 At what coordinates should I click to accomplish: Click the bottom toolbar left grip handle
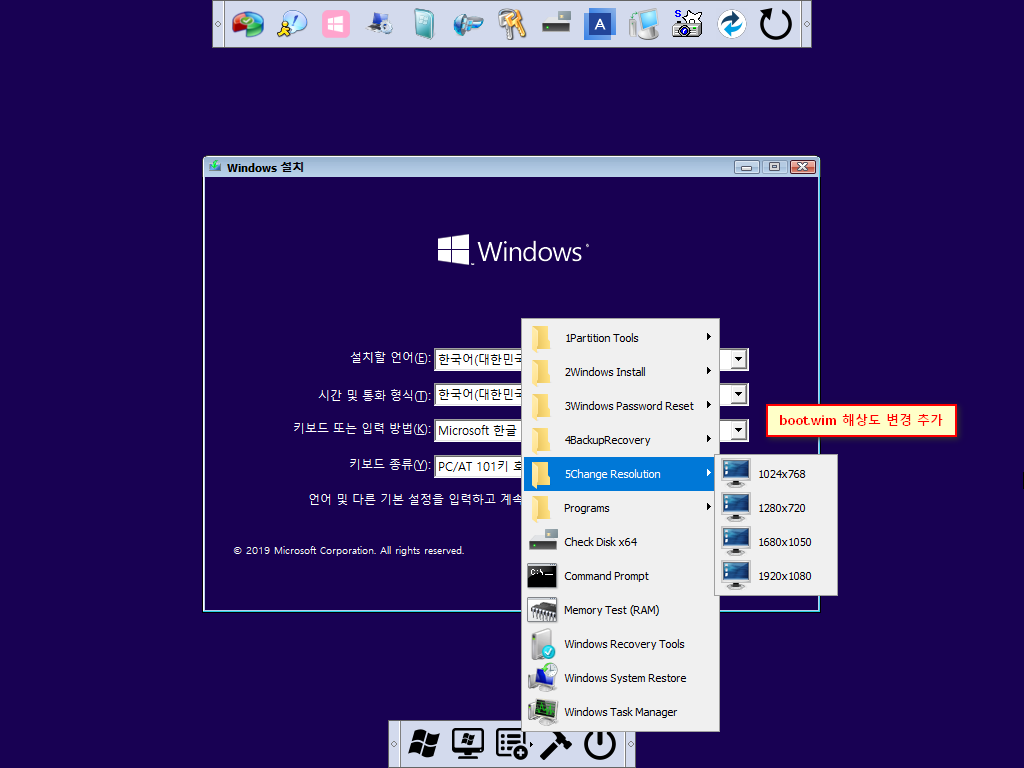pyautogui.click(x=394, y=744)
